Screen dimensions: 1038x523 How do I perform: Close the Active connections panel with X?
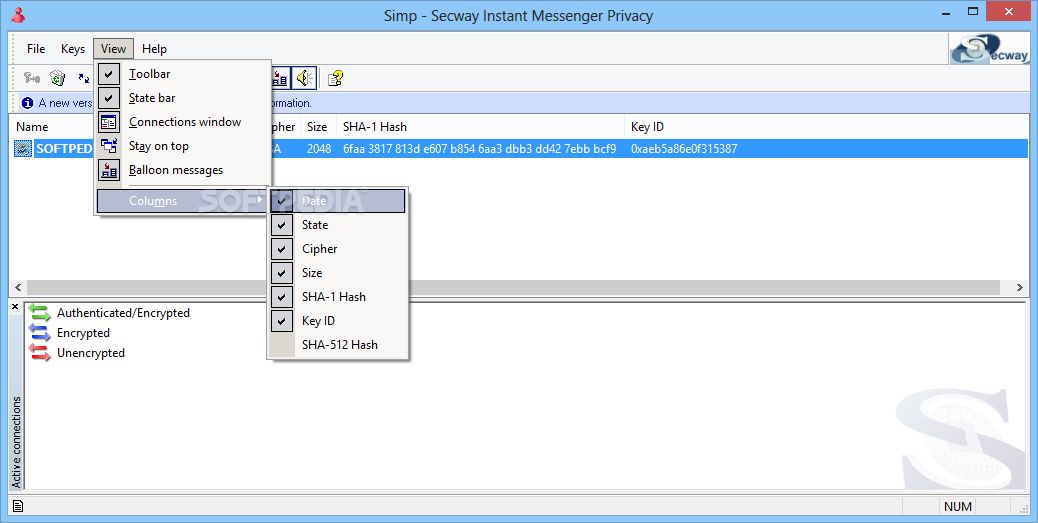[x=15, y=307]
